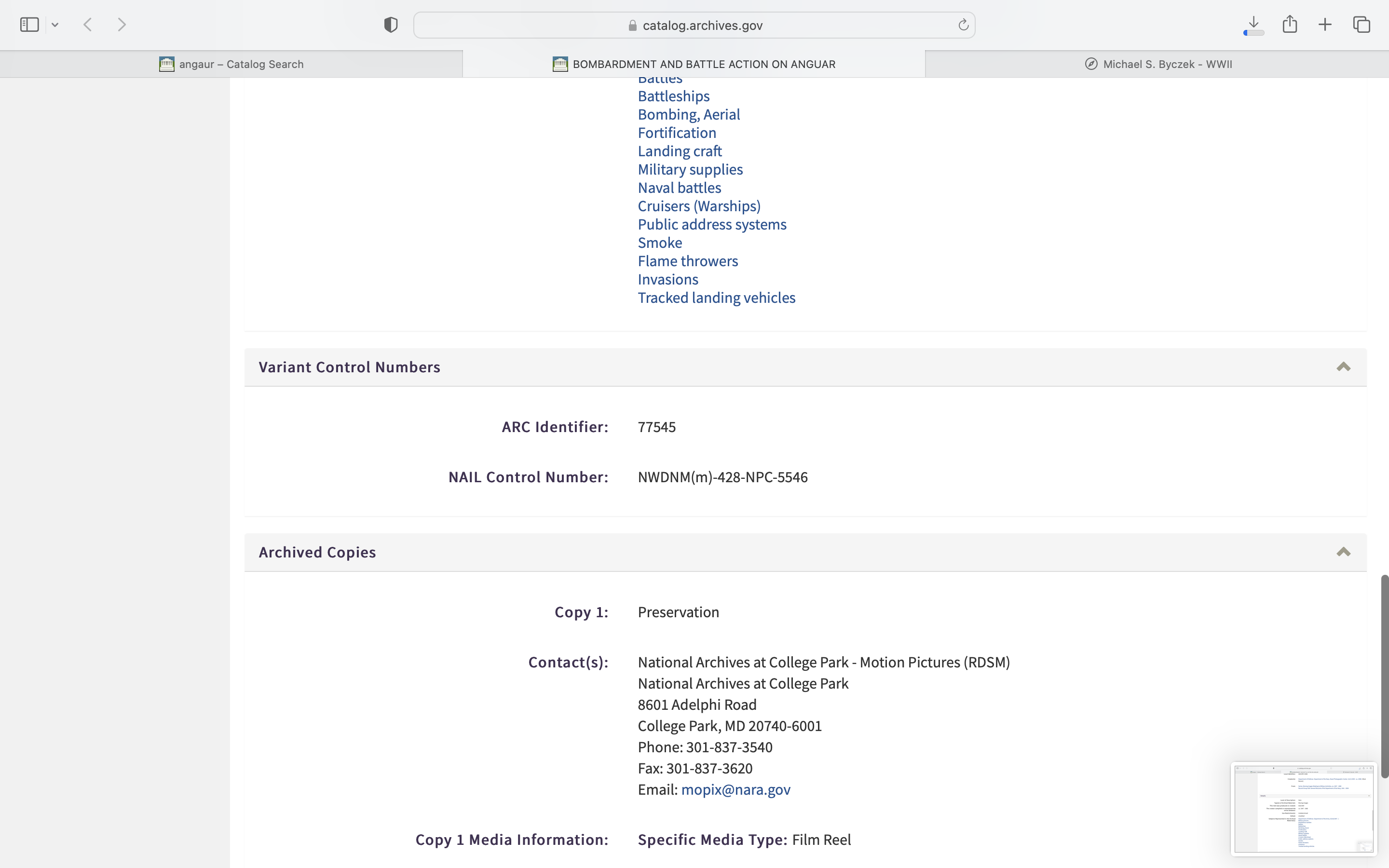This screenshot has height=868, width=1389.
Task: Go forward using the forward arrow
Action: click(x=122, y=25)
